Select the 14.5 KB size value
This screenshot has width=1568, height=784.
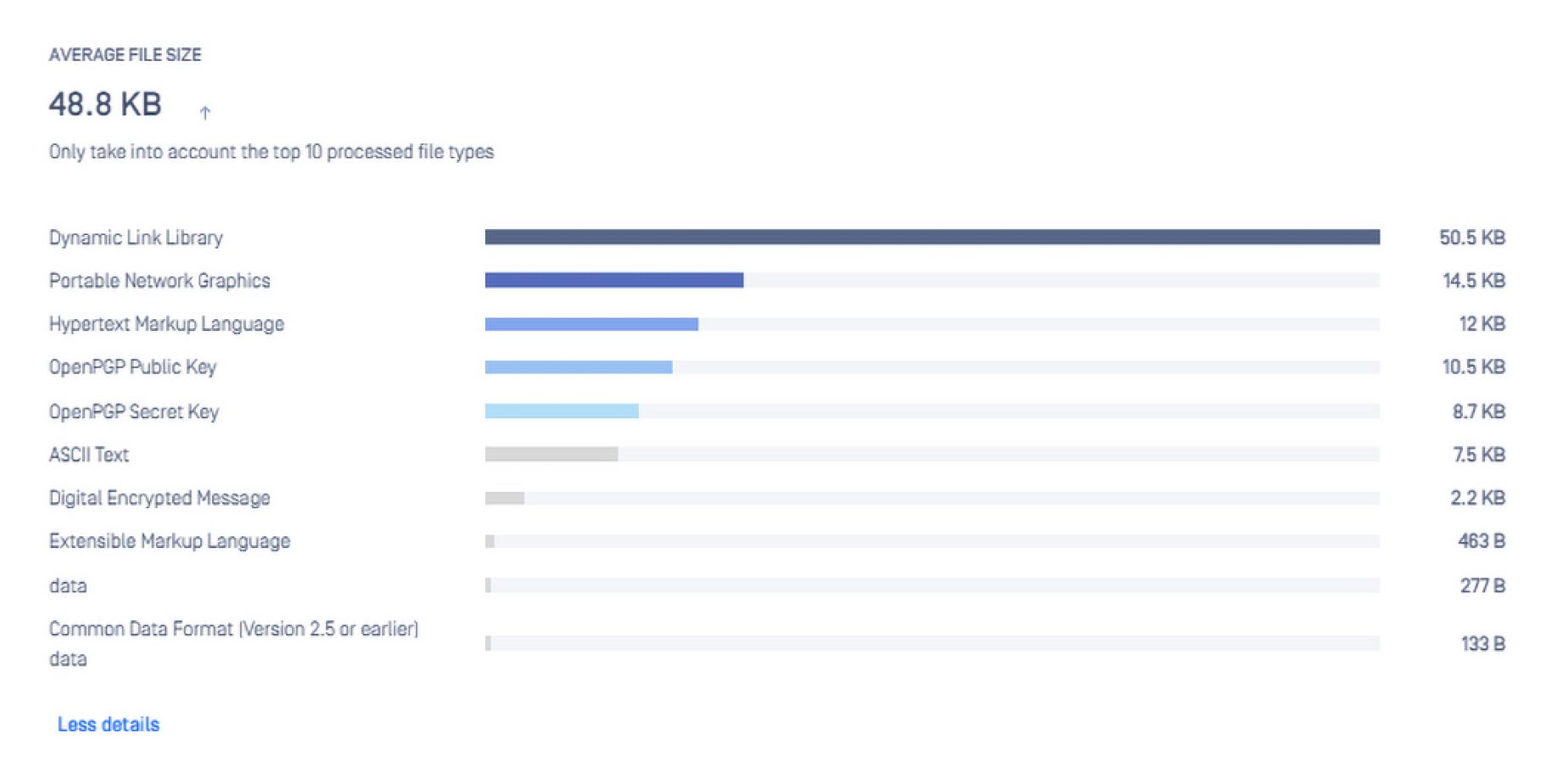[x=1473, y=281]
